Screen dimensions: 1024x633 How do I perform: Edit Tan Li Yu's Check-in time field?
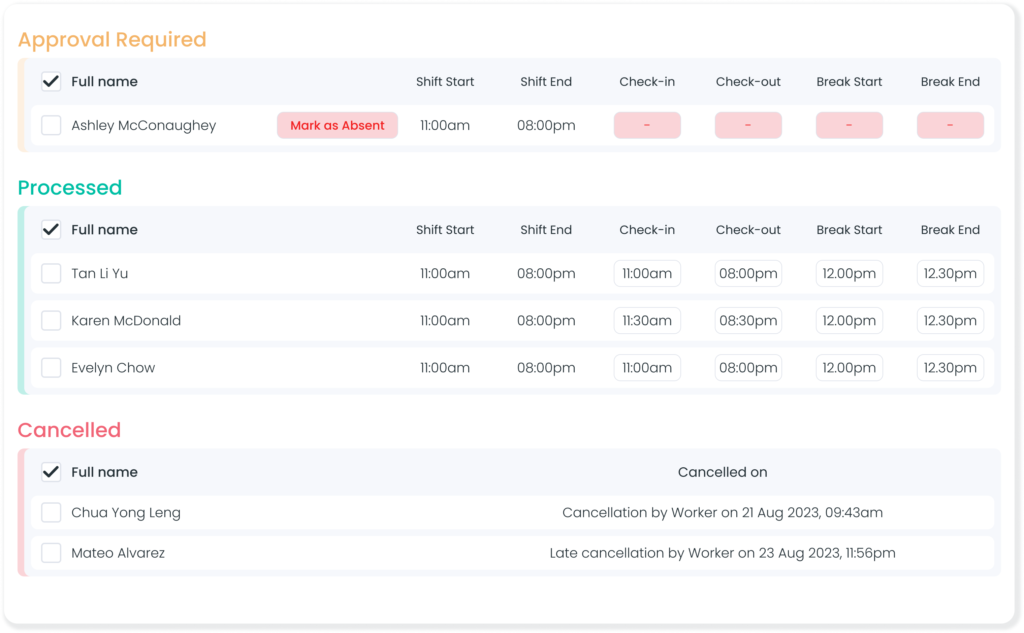coord(647,274)
